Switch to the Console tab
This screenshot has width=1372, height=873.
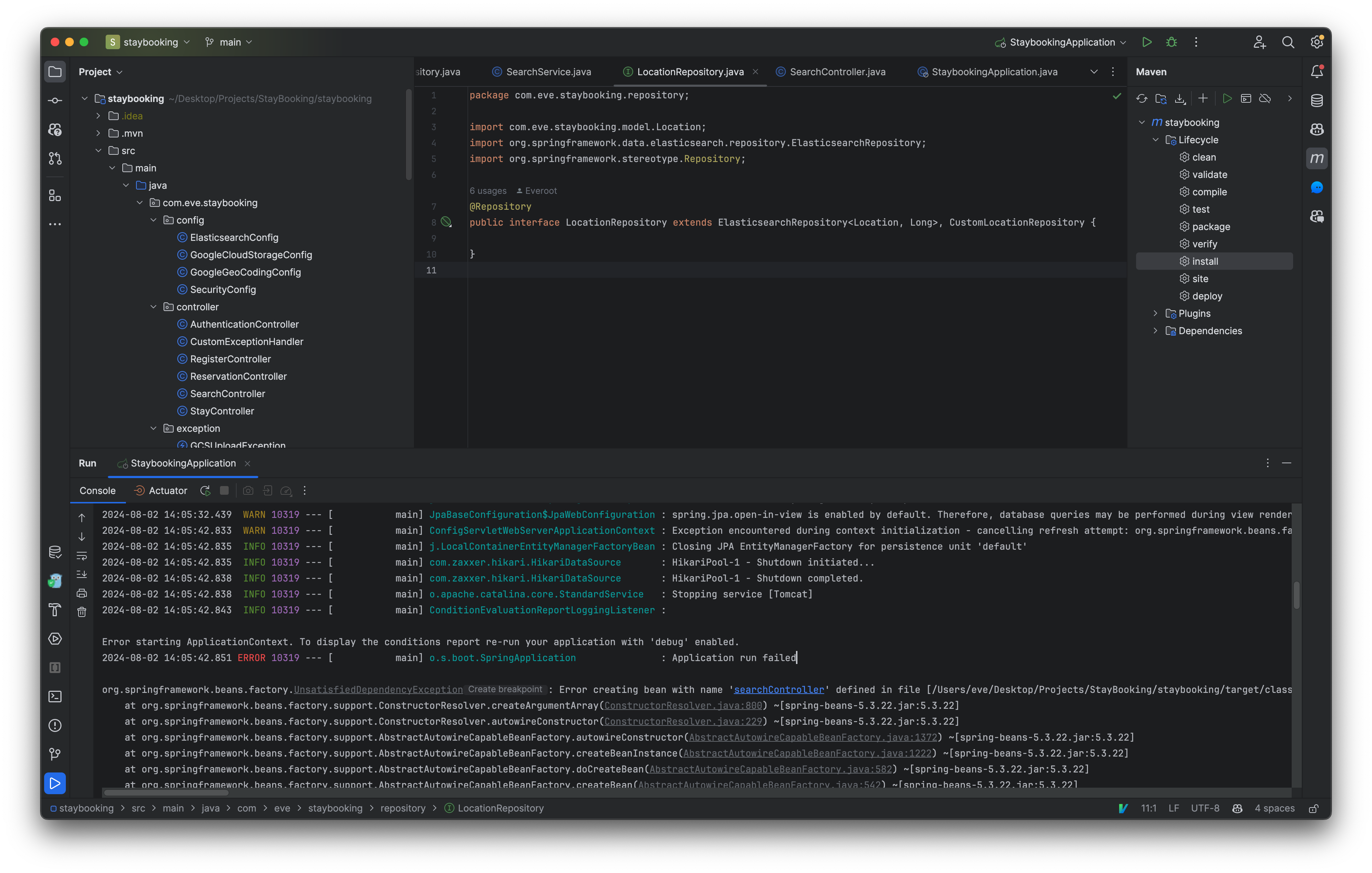tap(97, 490)
